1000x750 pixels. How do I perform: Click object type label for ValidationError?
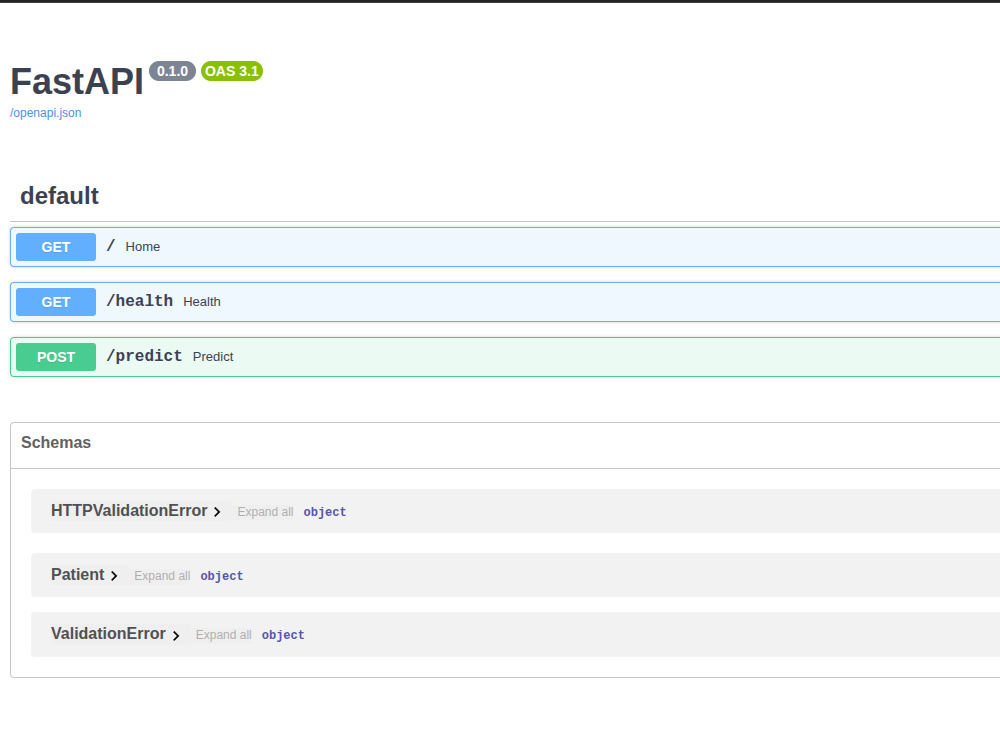coord(283,635)
